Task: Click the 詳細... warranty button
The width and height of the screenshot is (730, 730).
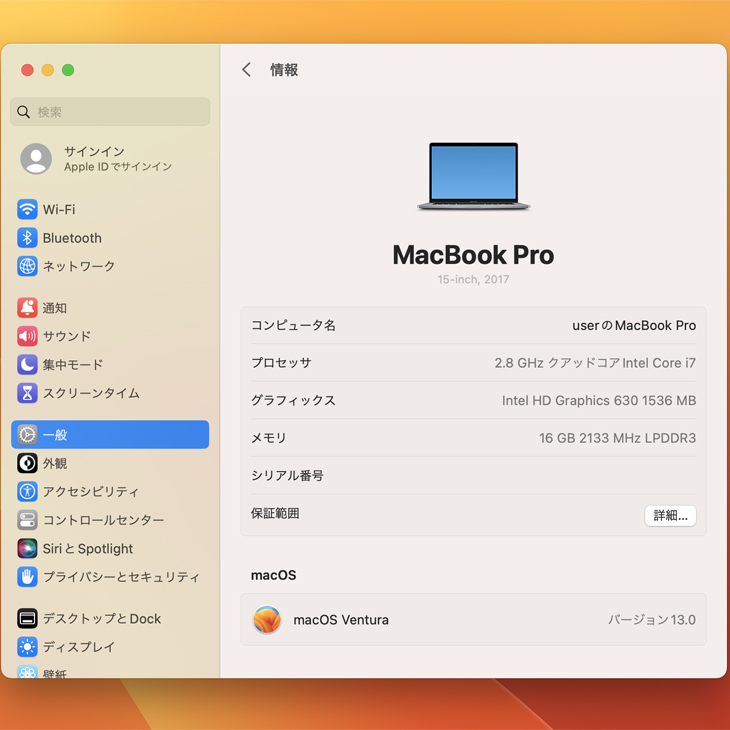Action: pyautogui.click(x=670, y=515)
